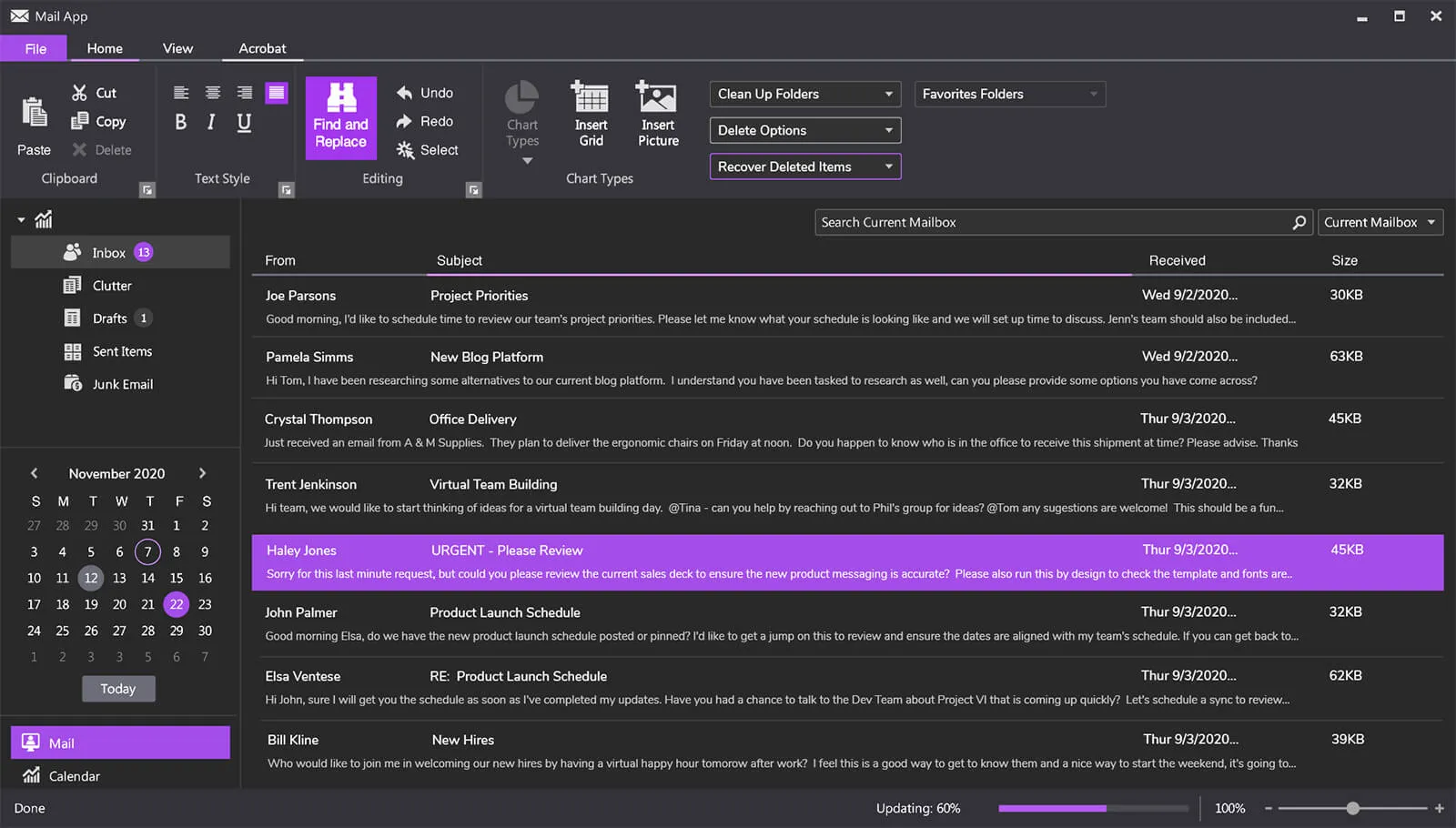1456x828 pixels.
Task: Click the Today button in the calendar
Action: (118, 689)
